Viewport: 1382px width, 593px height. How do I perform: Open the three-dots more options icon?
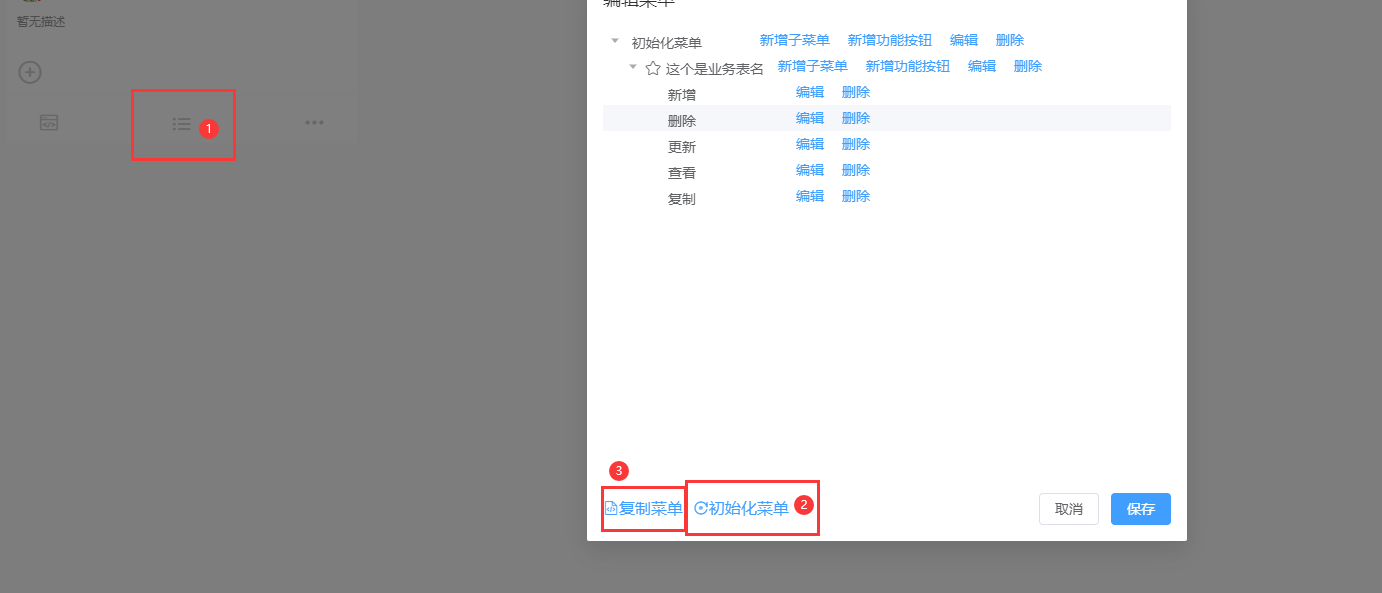314,123
